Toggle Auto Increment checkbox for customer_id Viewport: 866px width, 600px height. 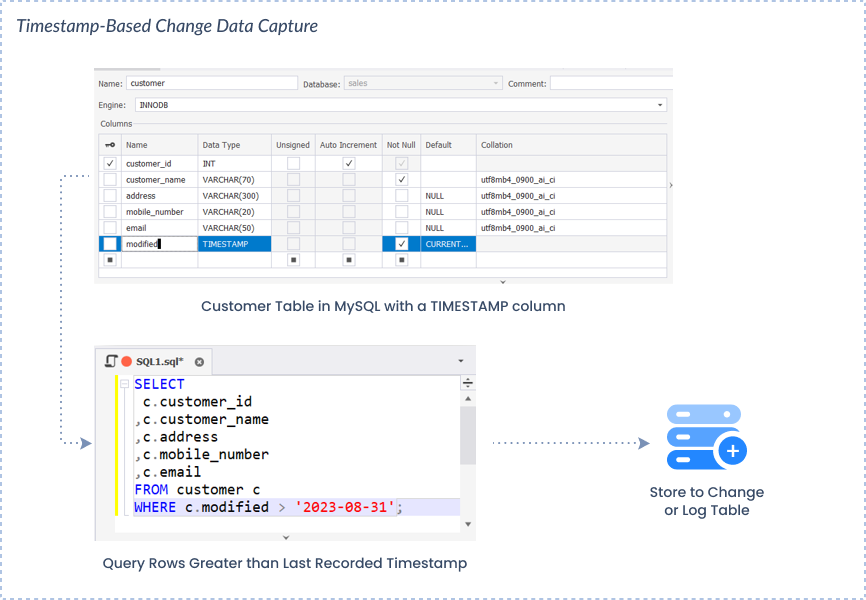point(348,164)
